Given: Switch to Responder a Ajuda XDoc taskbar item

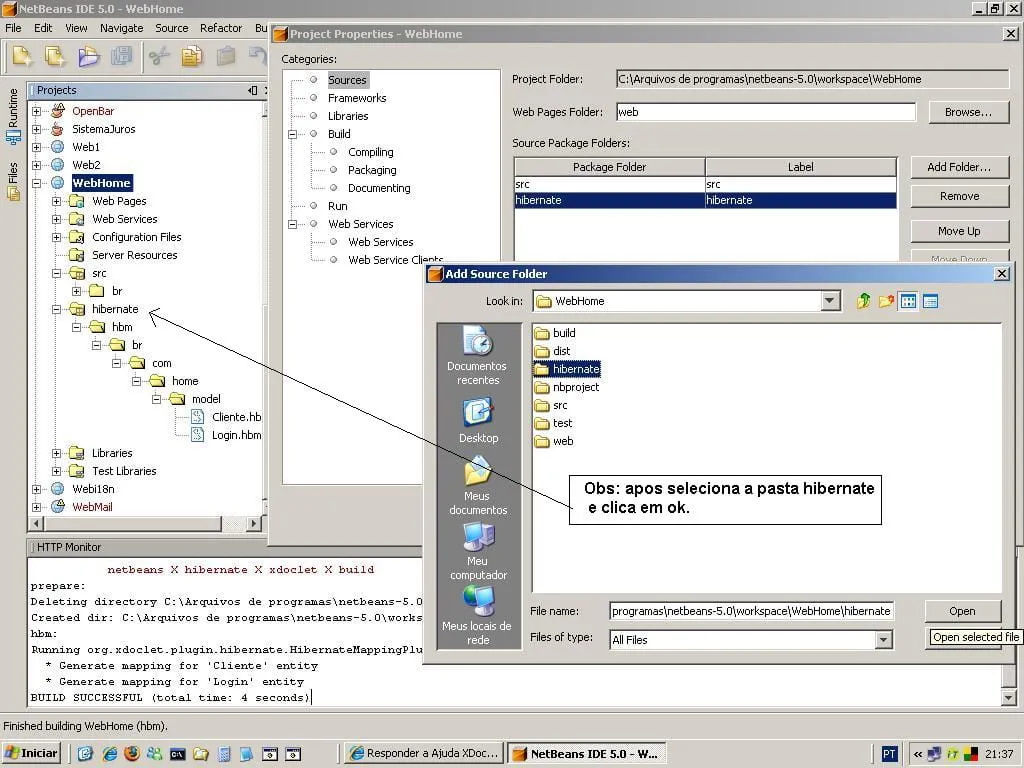Looking at the screenshot, I should [x=424, y=754].
